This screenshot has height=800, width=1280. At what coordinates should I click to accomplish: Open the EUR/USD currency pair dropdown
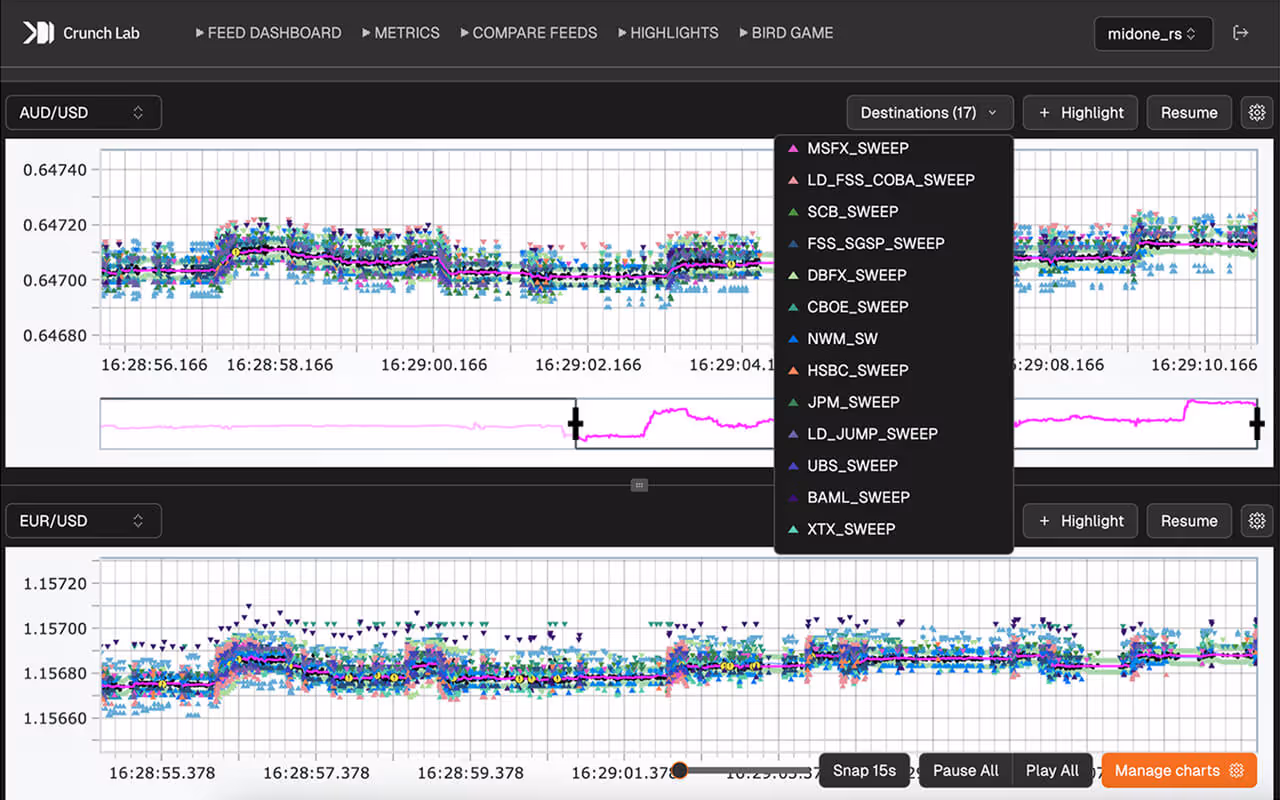(x=84, y=521)
